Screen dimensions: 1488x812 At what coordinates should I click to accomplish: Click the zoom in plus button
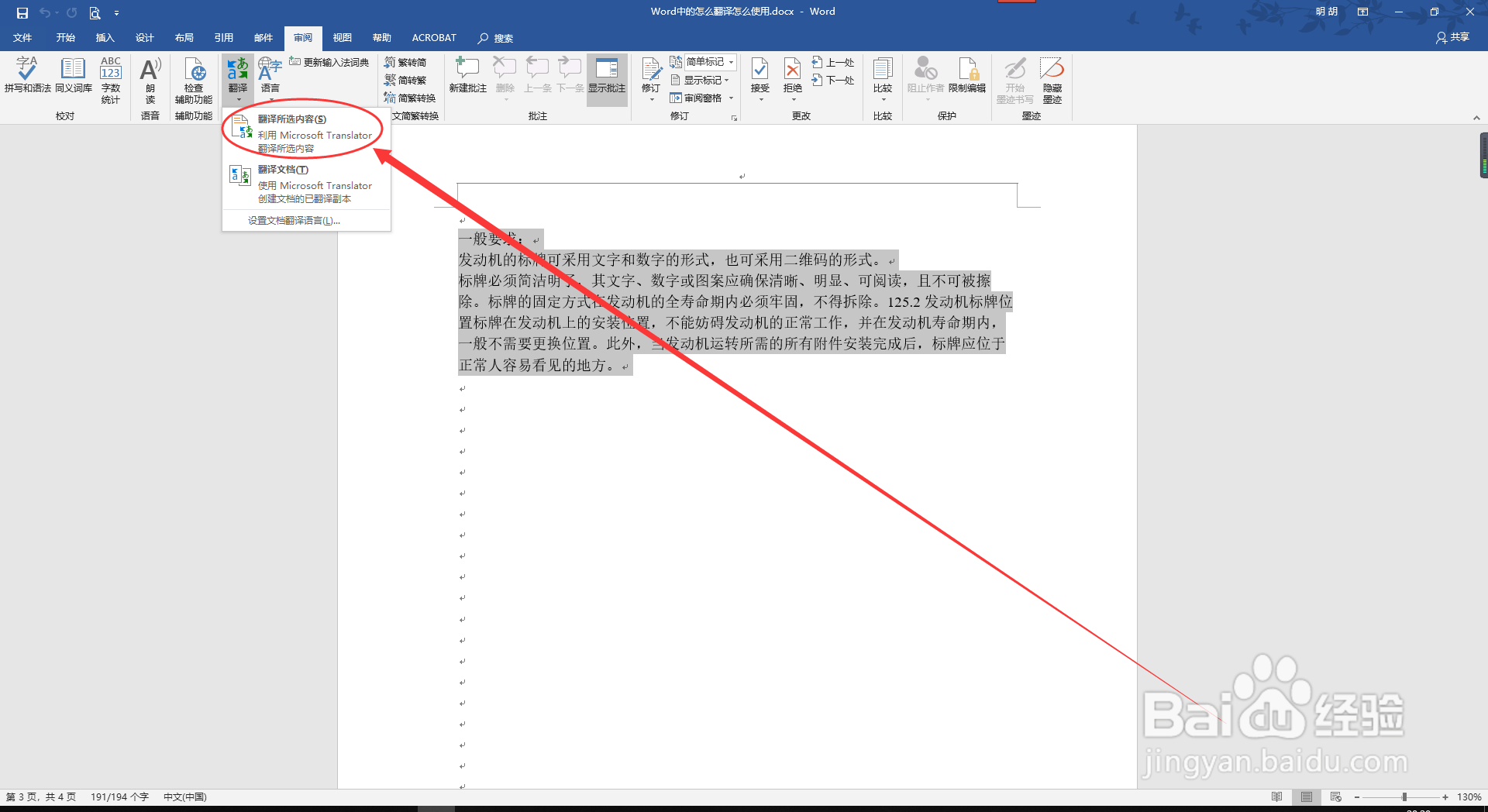1445,797
